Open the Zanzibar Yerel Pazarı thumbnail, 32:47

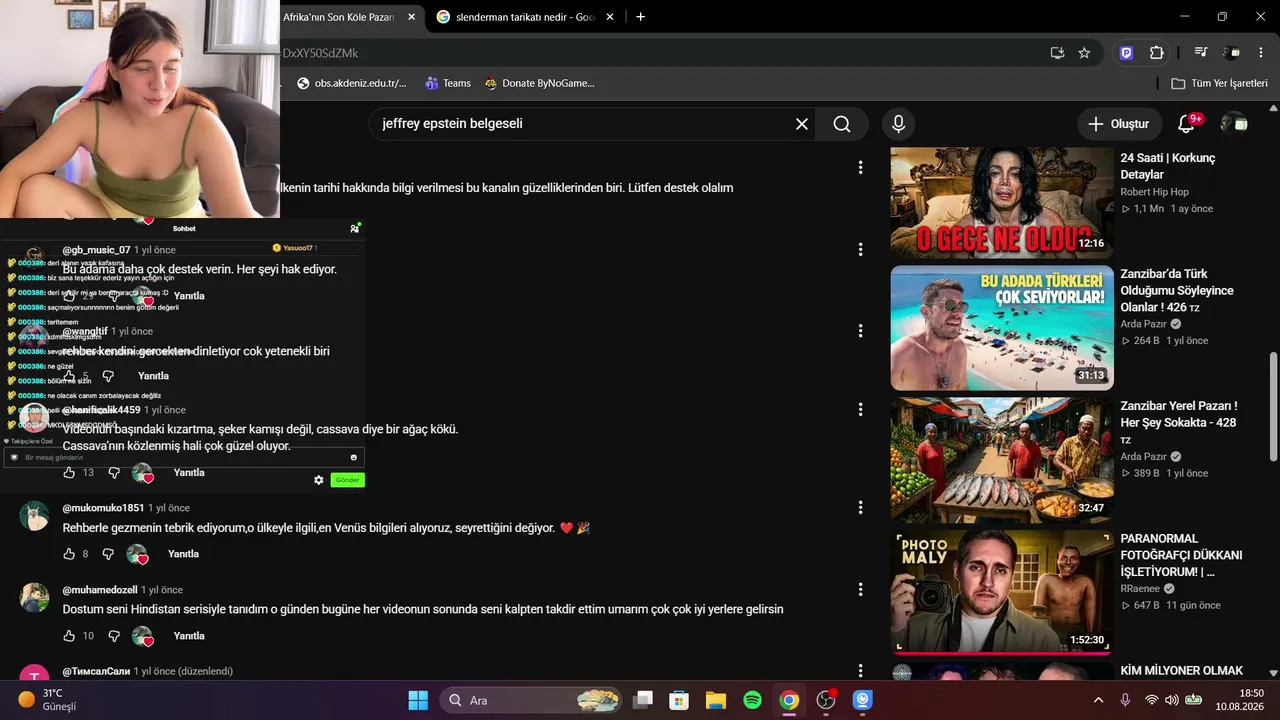tap(1002, 460)
